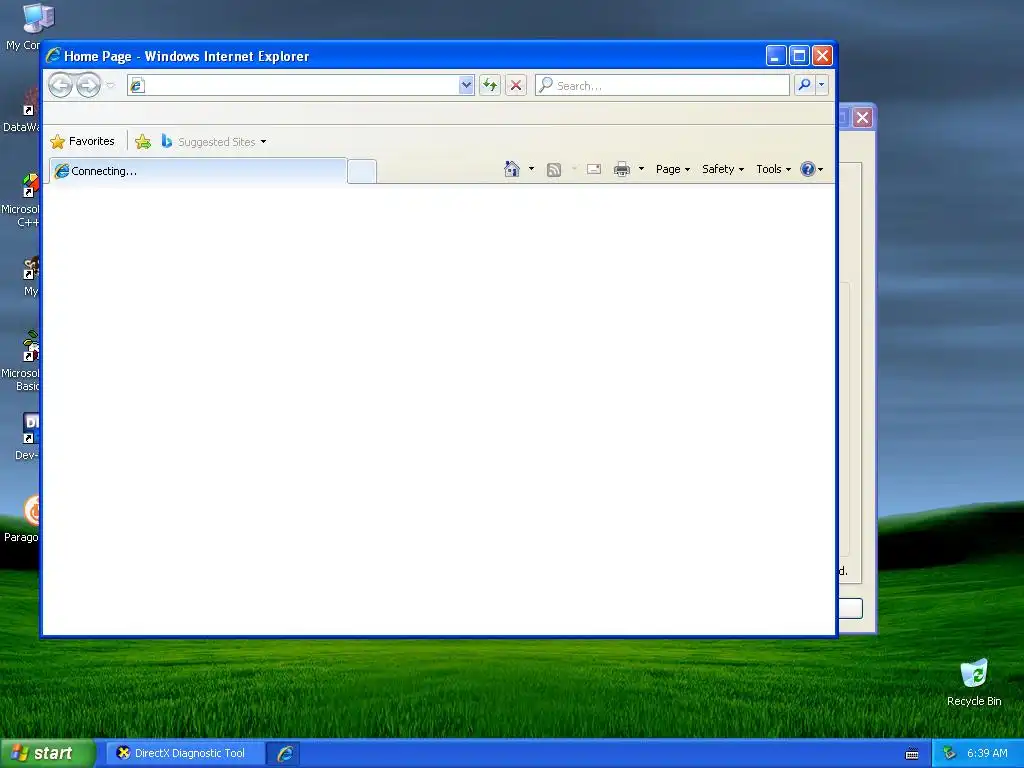Minimize the Internet Explorer window
This screenshot has width=1024, height=768.
pyautogui.click(x=776, y=56)
